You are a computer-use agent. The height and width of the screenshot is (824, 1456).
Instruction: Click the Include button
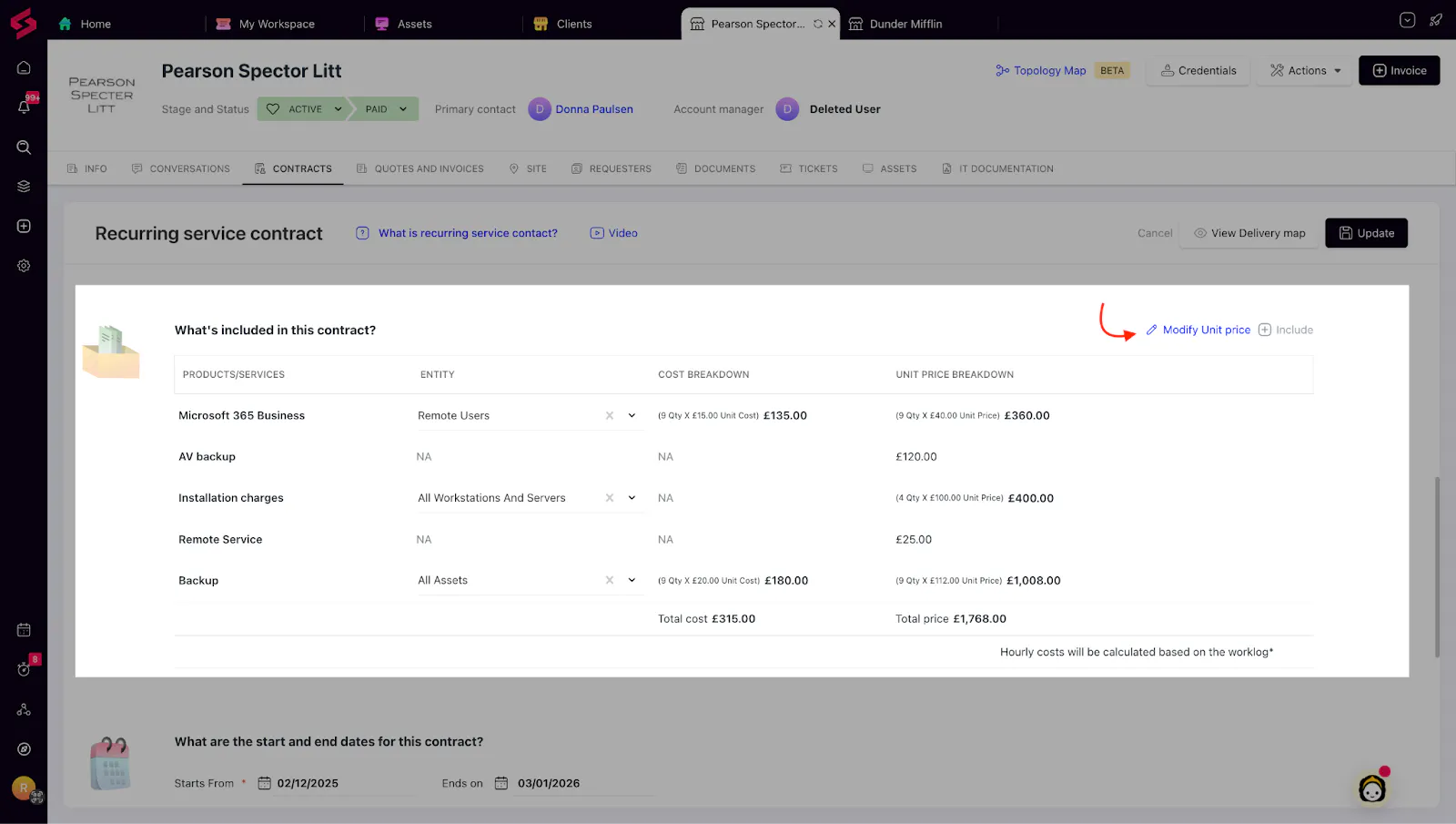coord(1285,330)
